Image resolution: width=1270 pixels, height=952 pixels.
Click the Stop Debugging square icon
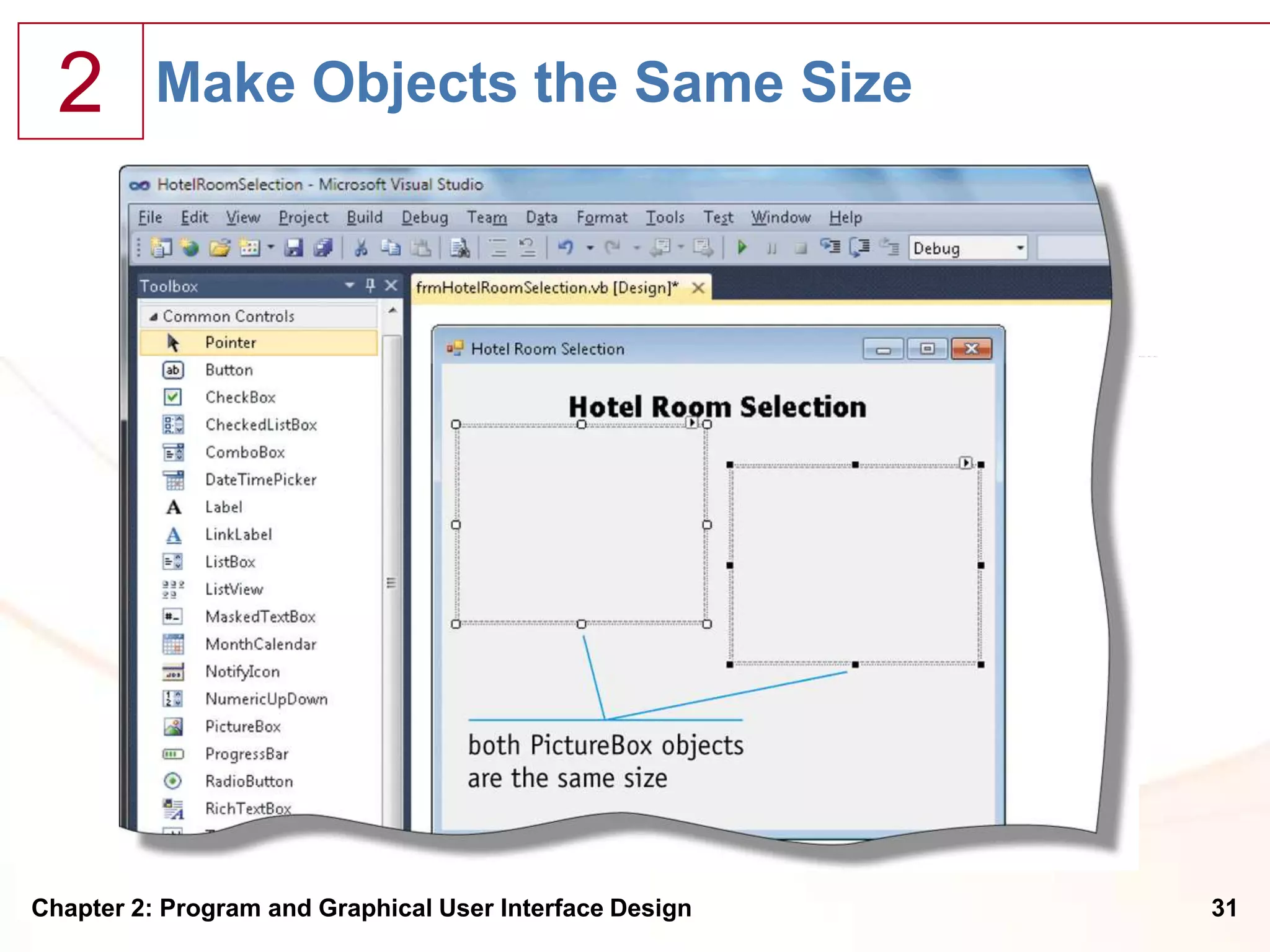[801, 249]
